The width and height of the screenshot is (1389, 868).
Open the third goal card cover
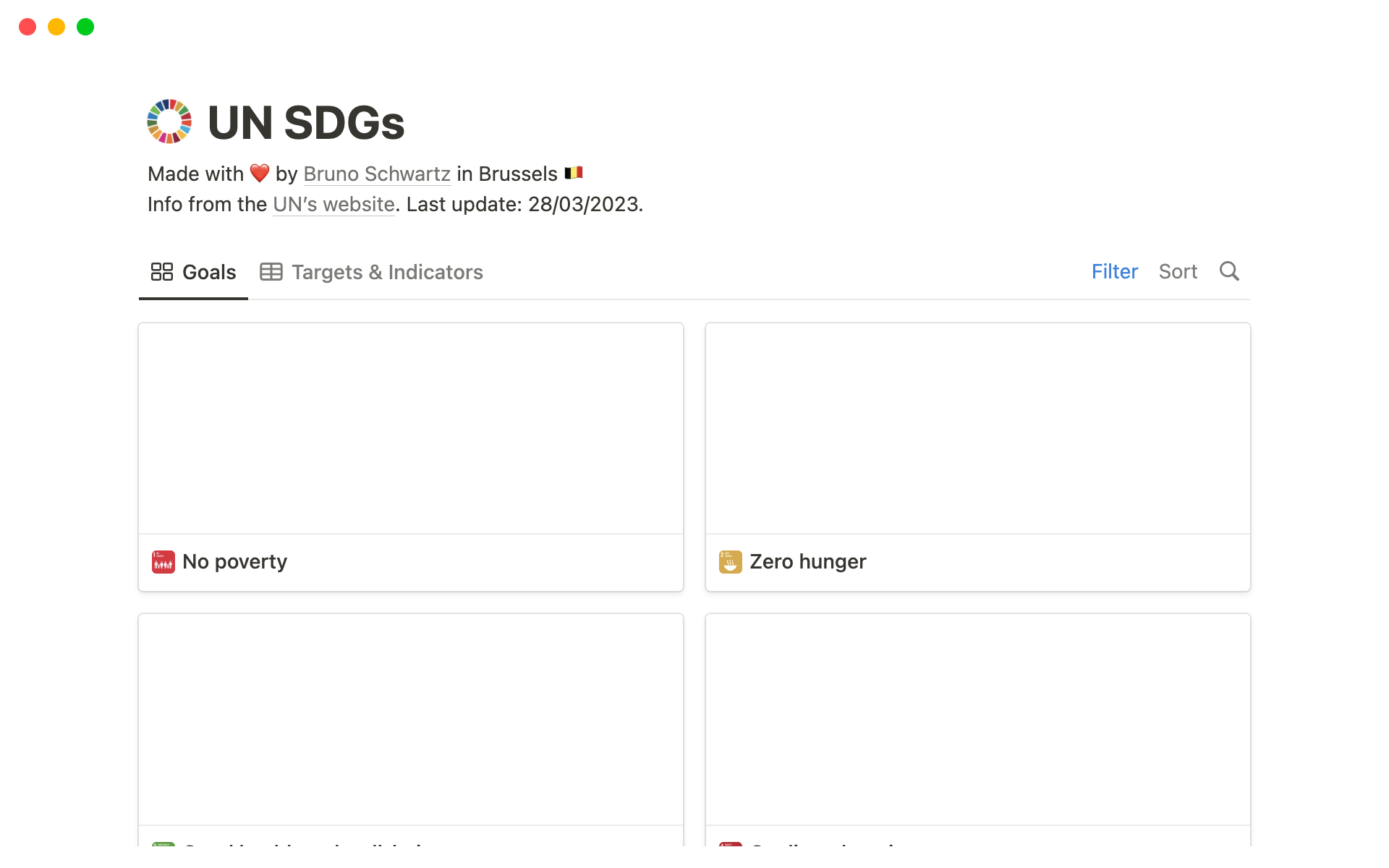pos(411,719)
